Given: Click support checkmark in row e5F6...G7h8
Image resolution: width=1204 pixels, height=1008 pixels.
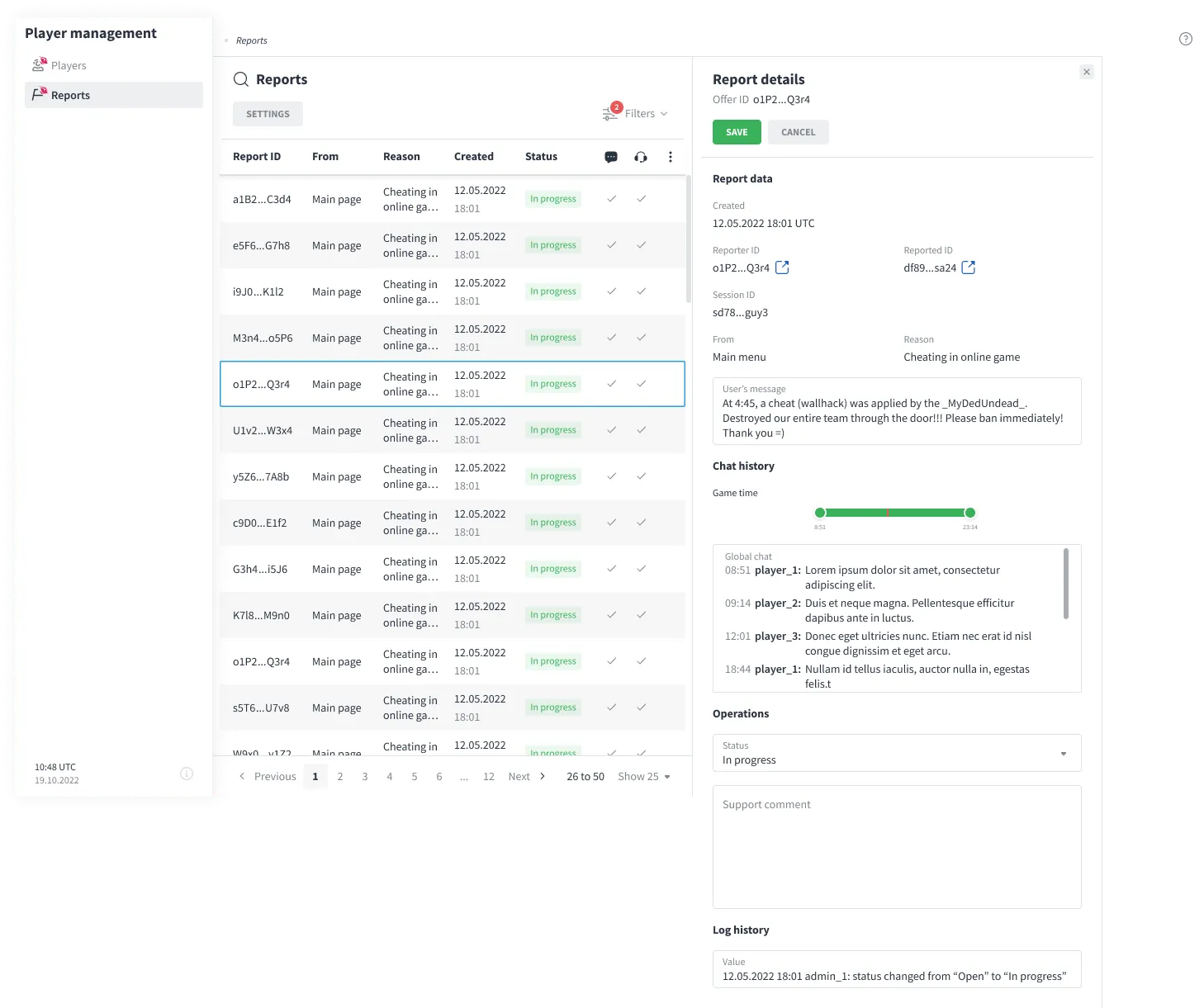Looking at the screenshot, I should point(641,245).
